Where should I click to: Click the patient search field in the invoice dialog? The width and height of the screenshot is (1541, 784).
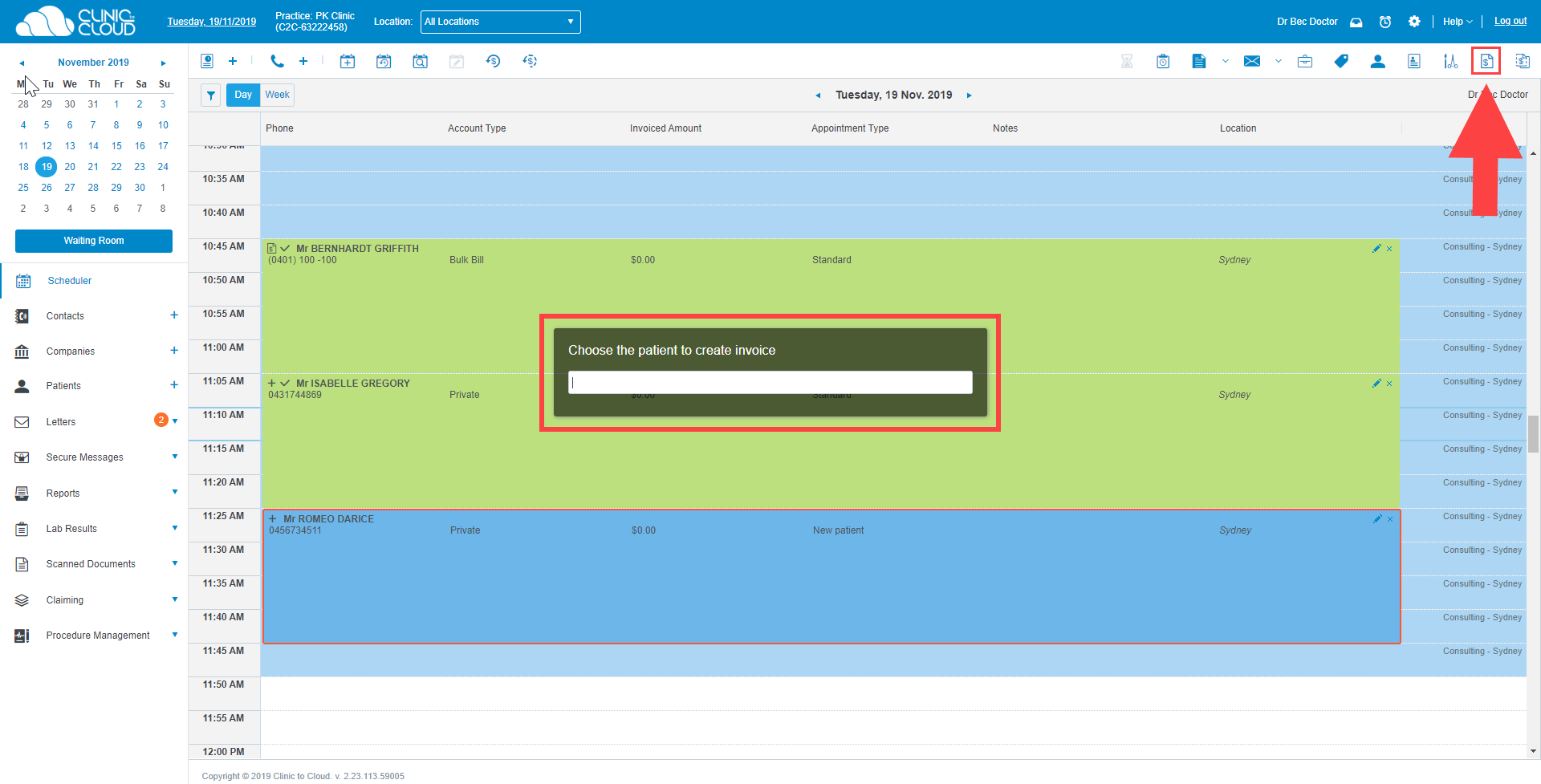[x=770, y=382]
